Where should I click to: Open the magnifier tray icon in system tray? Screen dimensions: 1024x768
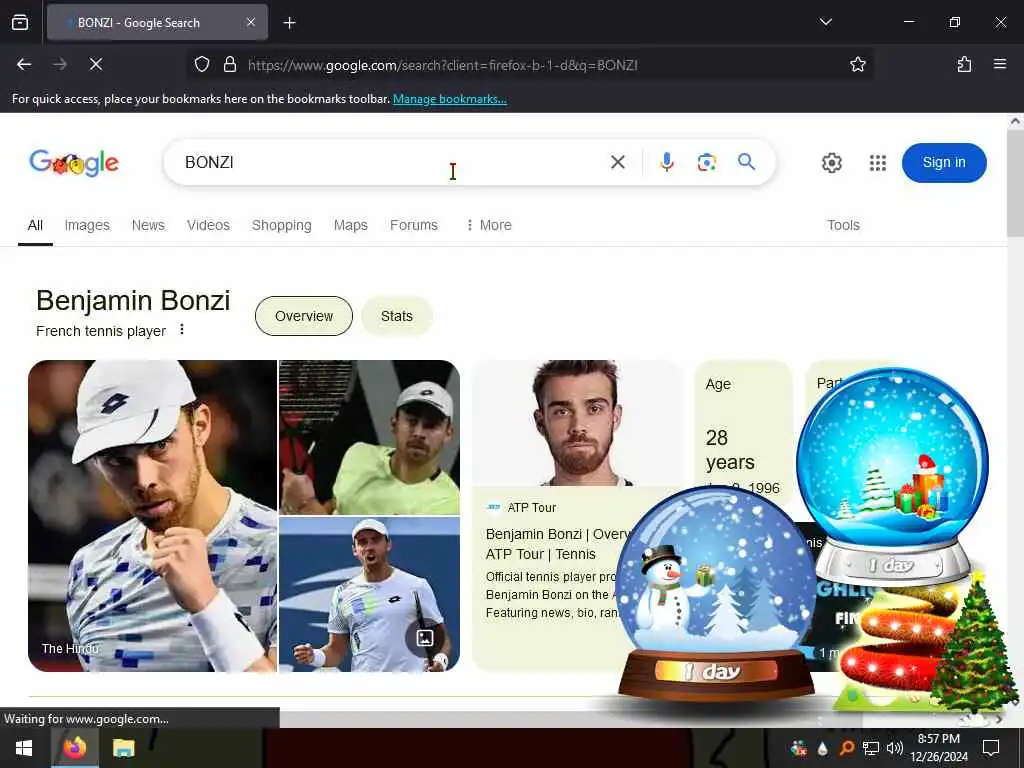(846, 748)
